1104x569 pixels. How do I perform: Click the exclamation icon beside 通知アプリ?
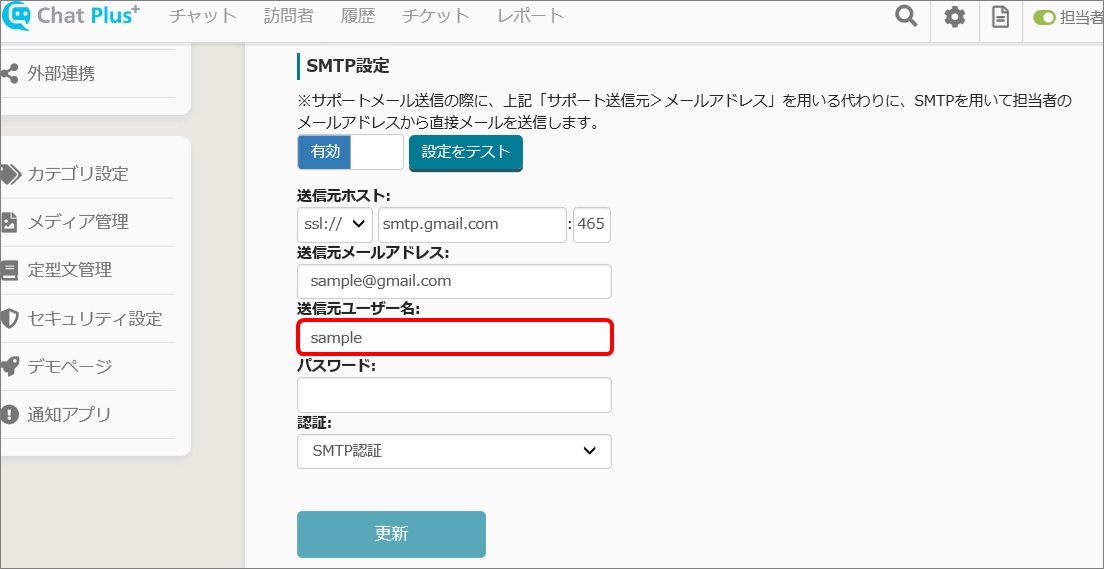8,414
